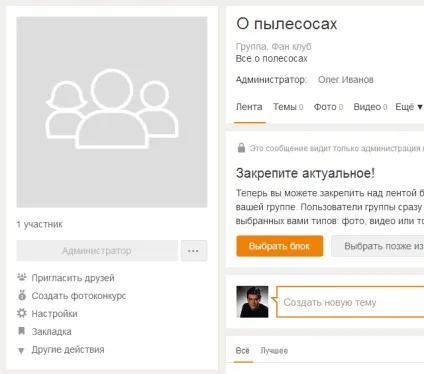Click the orange Выбрать блок button
This screenshot has width=424, height=374.
coord(280,246)
